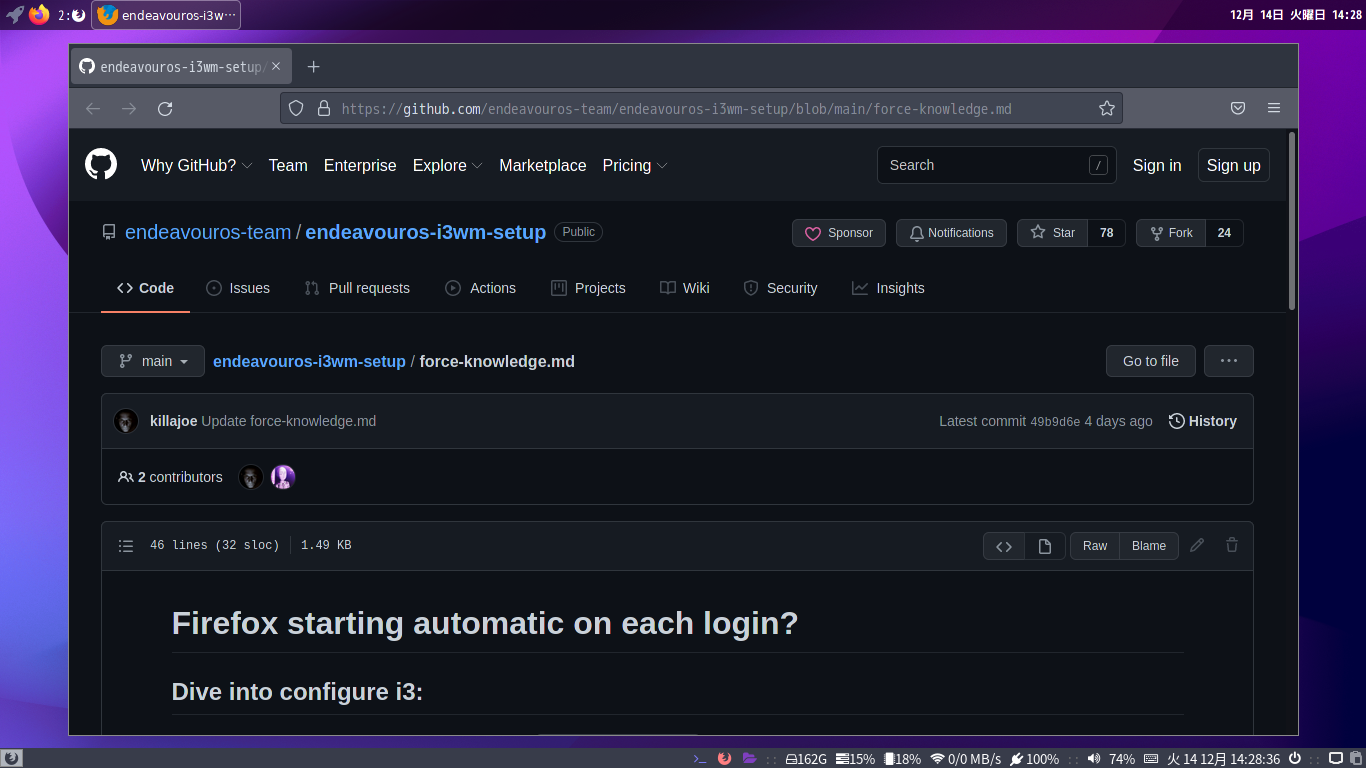
Task: Open the Wiki tab
Action: [x=685, y=288]
